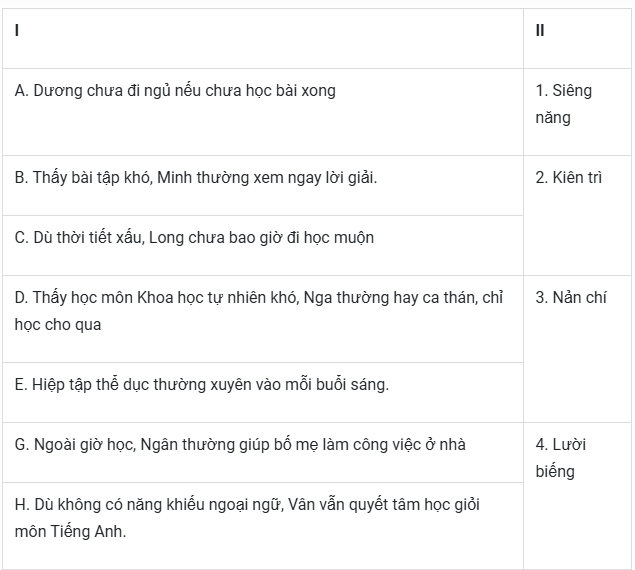The width and height of the screenshot is (635, 570).
Task: Select statement B about Minh xem lời giải
Action: (x=263, y=186)
